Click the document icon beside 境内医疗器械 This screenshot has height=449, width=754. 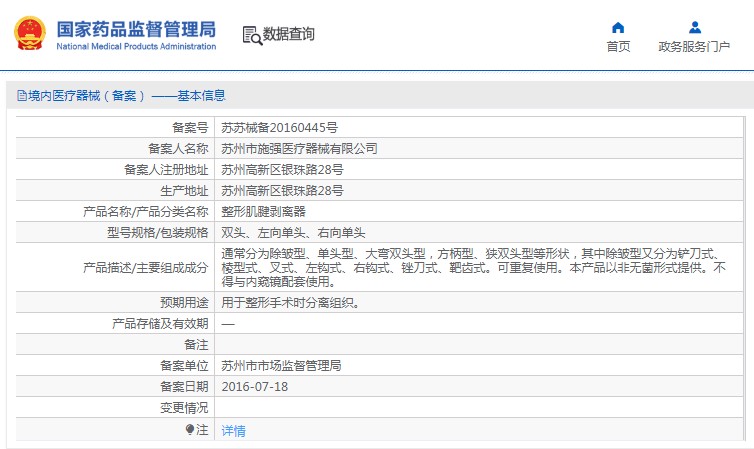click(x=22, y=96)
